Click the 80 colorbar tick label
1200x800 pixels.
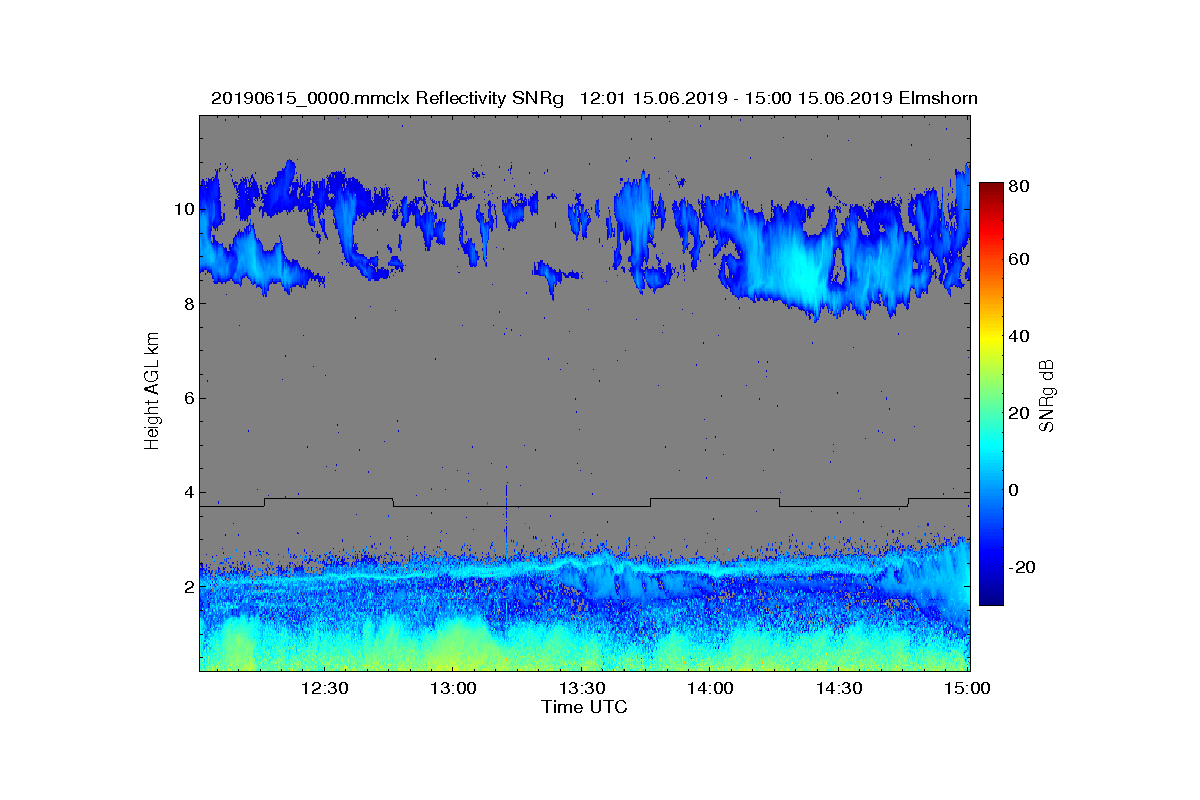pyautogui.click(x=1018, y=185)
